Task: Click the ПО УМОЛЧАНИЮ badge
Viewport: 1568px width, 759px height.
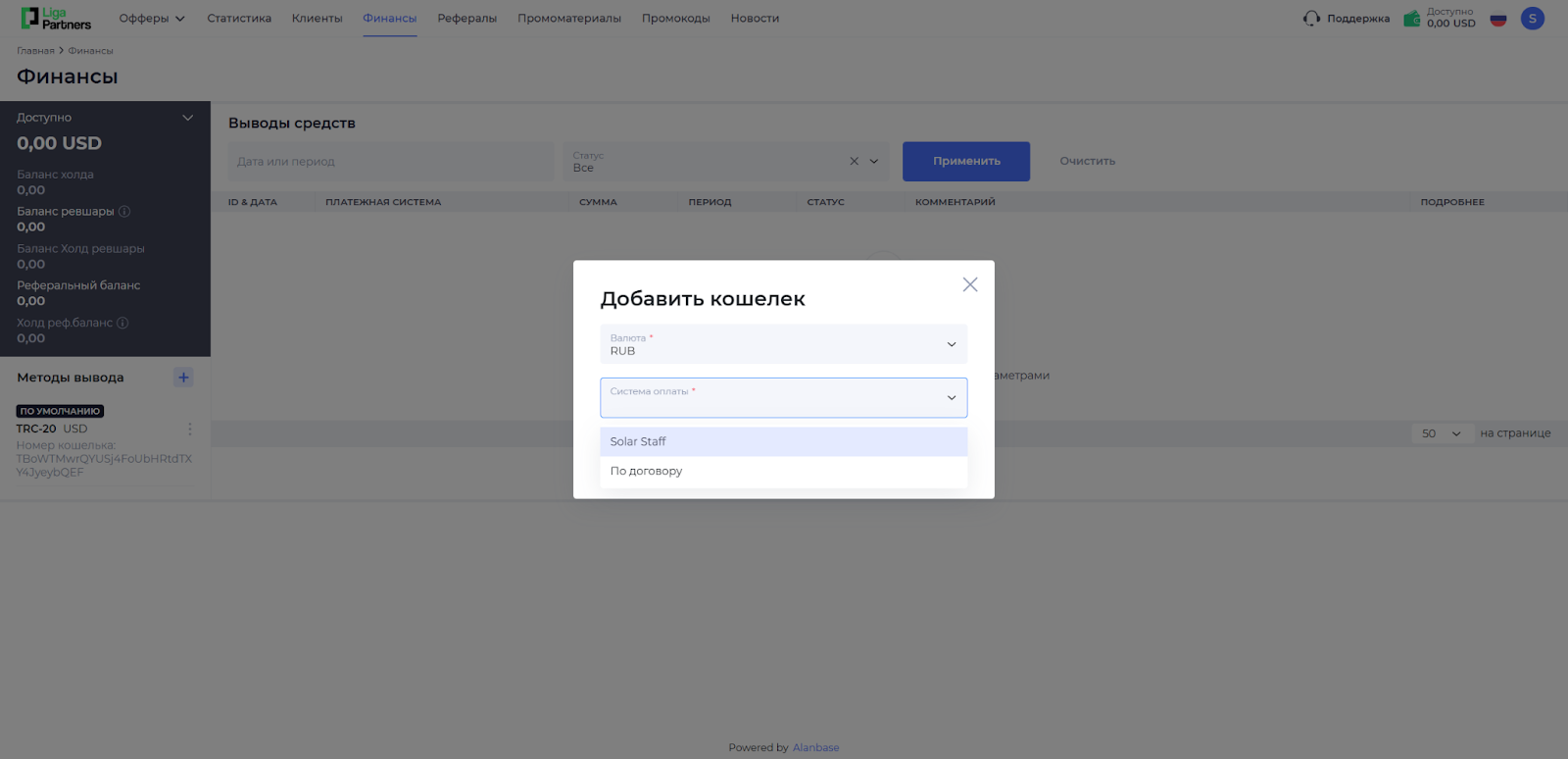Action: click(60, 411)
